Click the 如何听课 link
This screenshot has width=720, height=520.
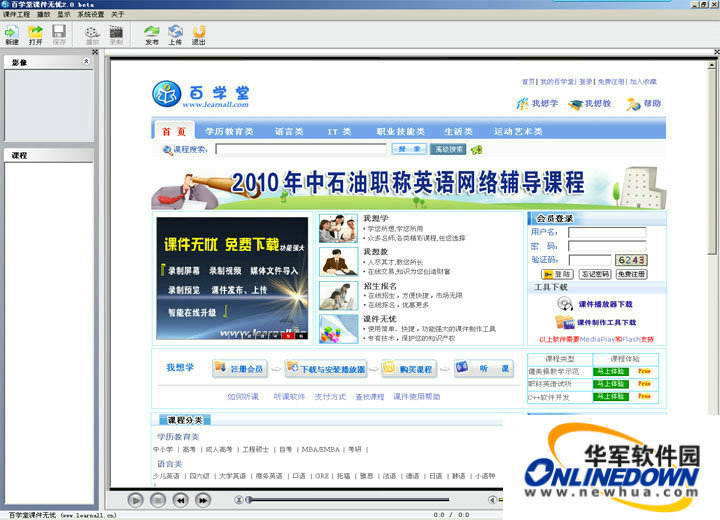[x=243, y=396]
